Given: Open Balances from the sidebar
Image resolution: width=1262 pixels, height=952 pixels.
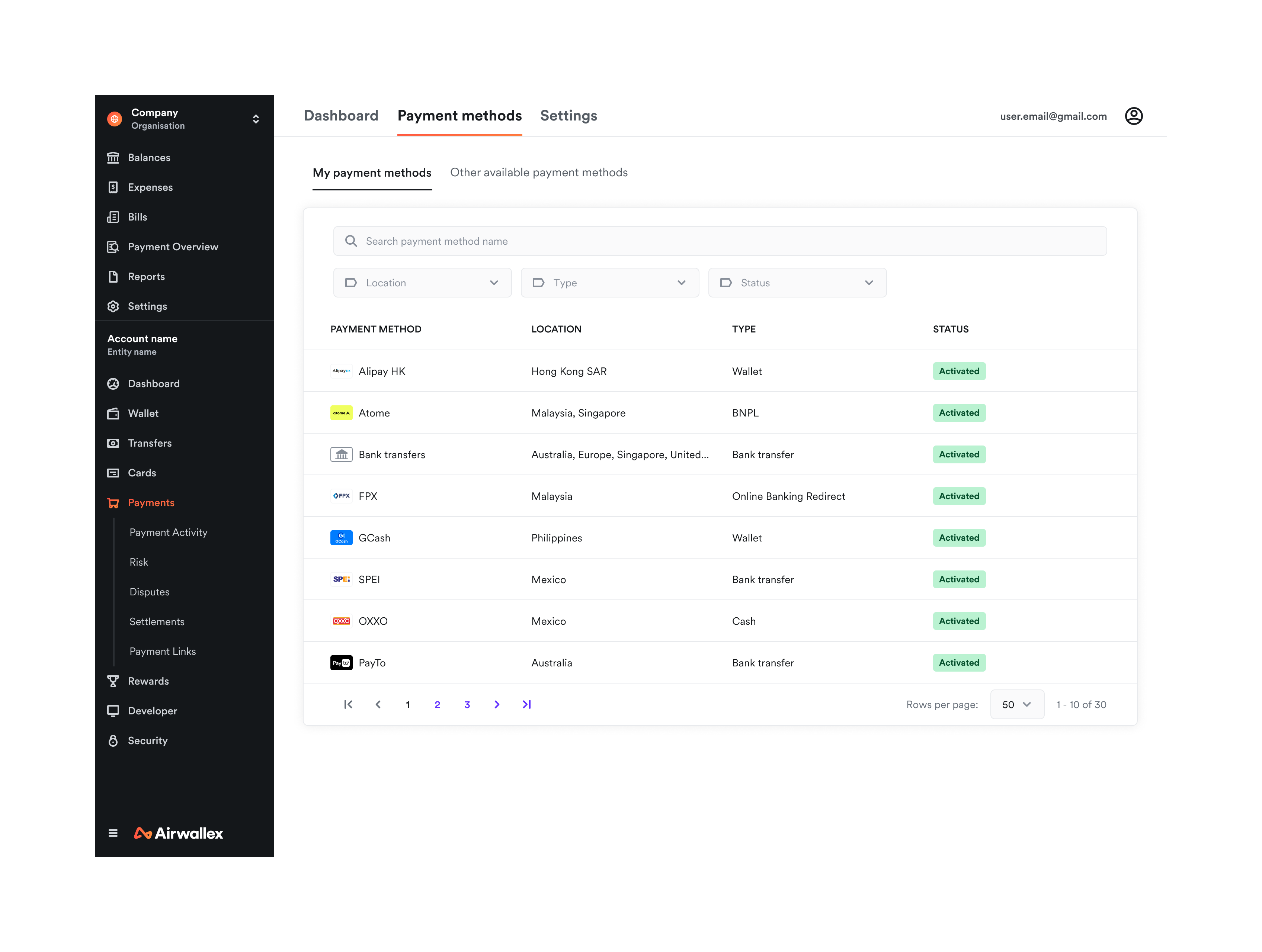Looking at the screenshot, I should pos(148,157).
